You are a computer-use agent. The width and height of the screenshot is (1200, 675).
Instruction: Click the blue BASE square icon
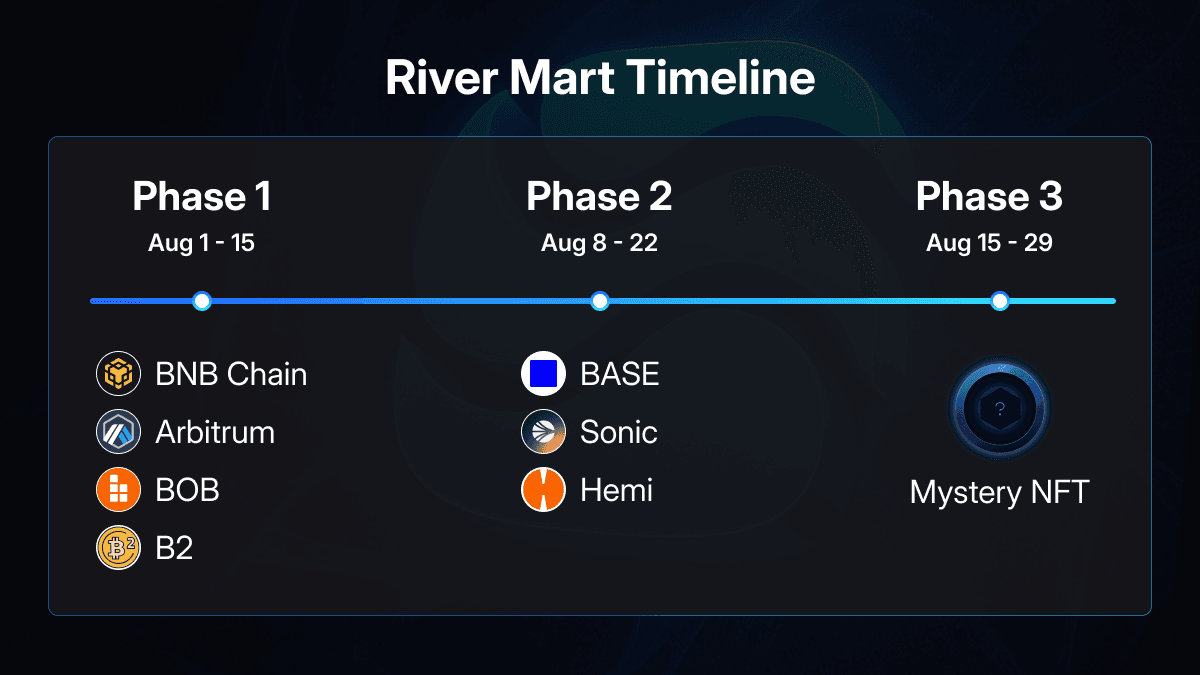pos(544,374)
